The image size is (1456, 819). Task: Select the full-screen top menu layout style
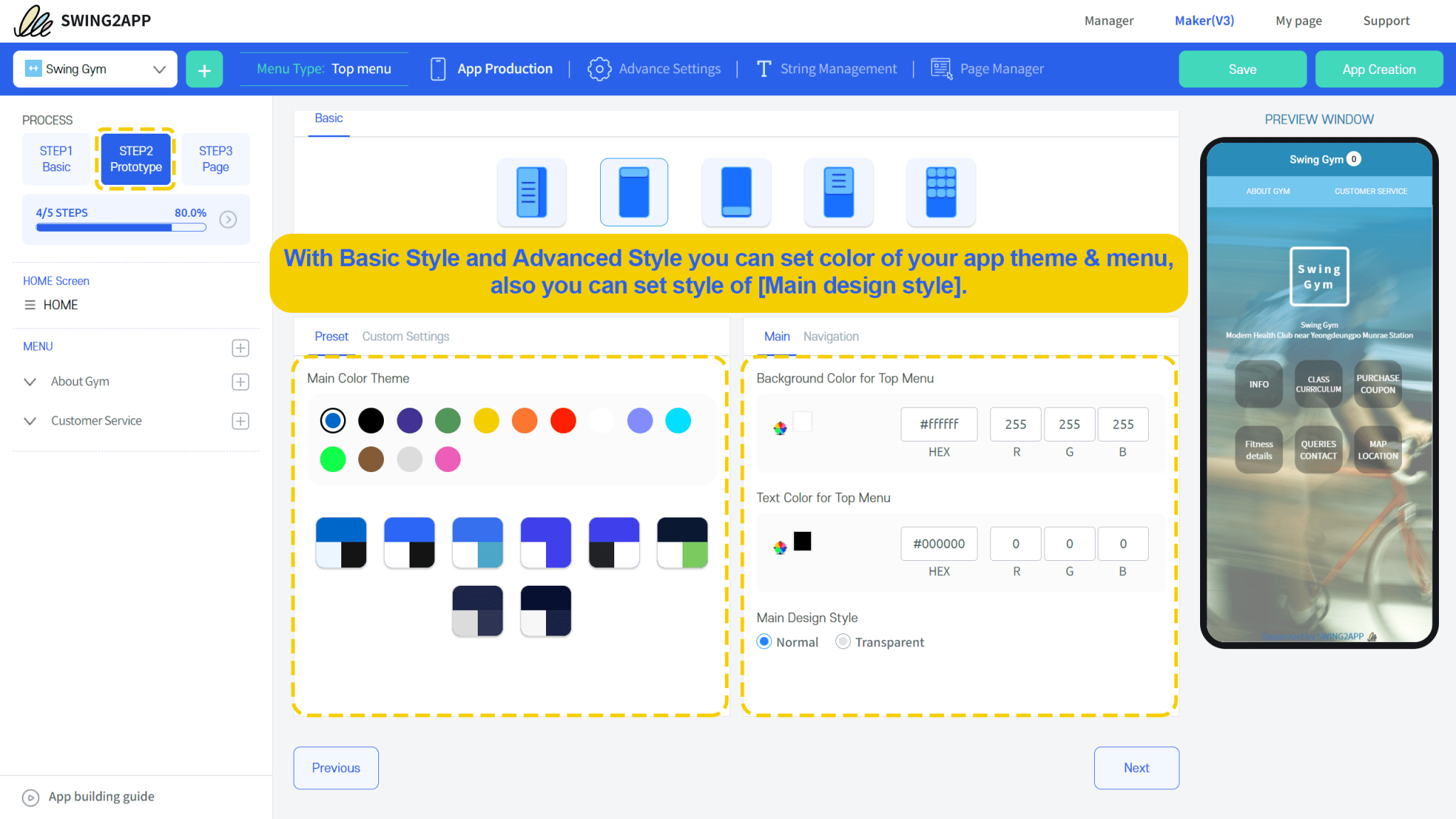(x=633, y=192)
